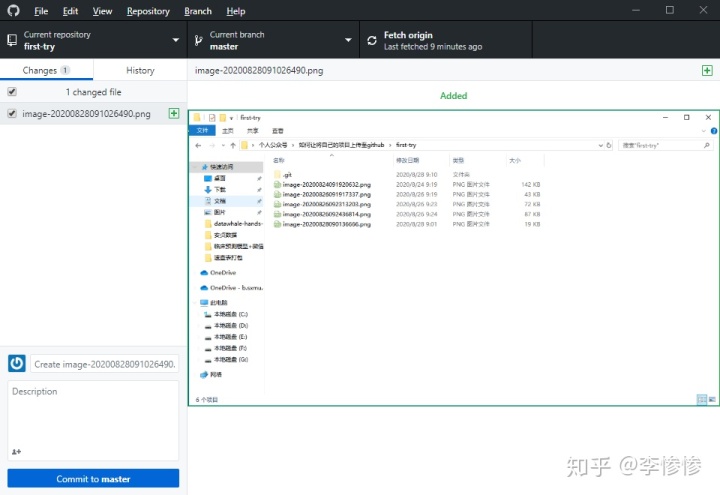Switch to the History tab

click(x=140, y=70)
